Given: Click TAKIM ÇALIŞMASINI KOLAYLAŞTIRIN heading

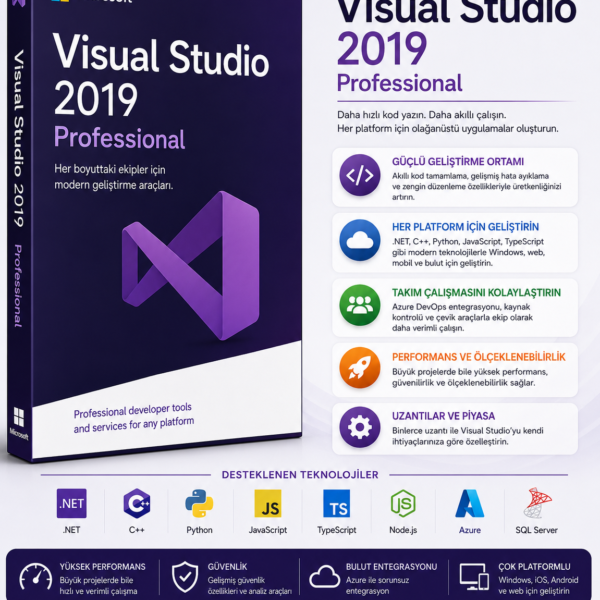Looking at the screenshot, I should (x=476, y=292).
